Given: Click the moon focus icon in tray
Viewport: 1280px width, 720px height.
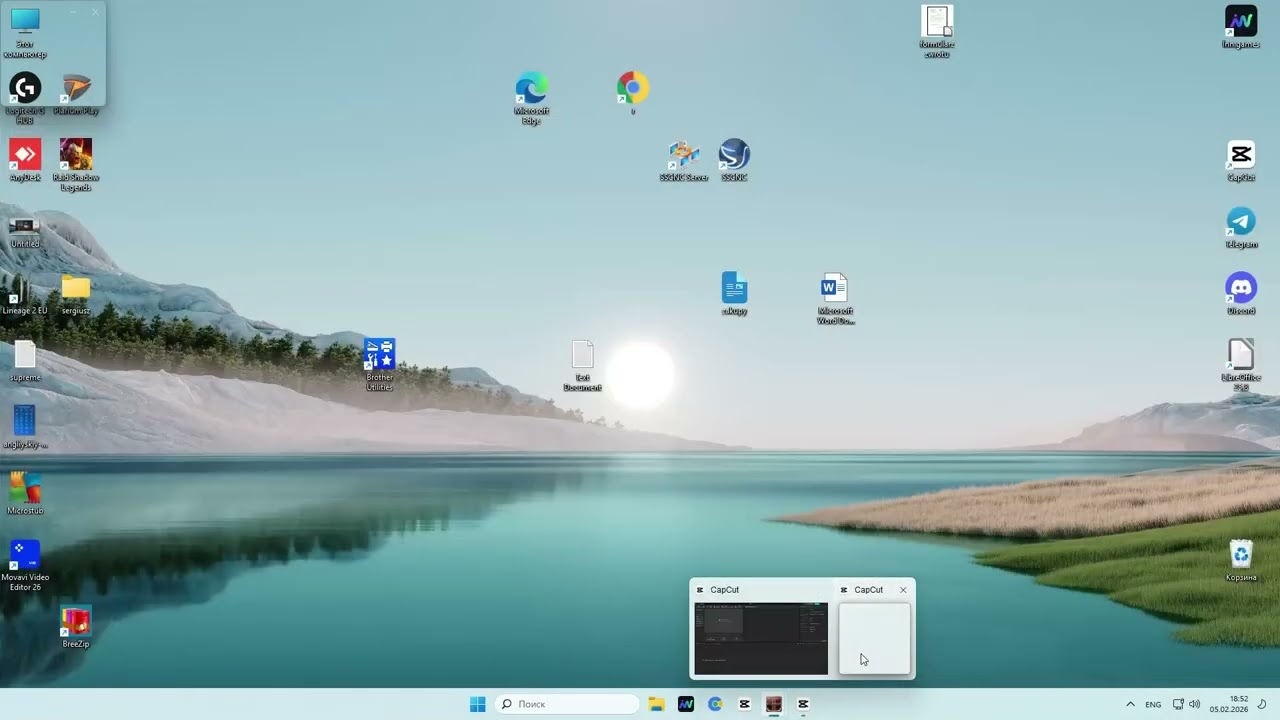Looking at the screenshot, I should click(1262, 704).
